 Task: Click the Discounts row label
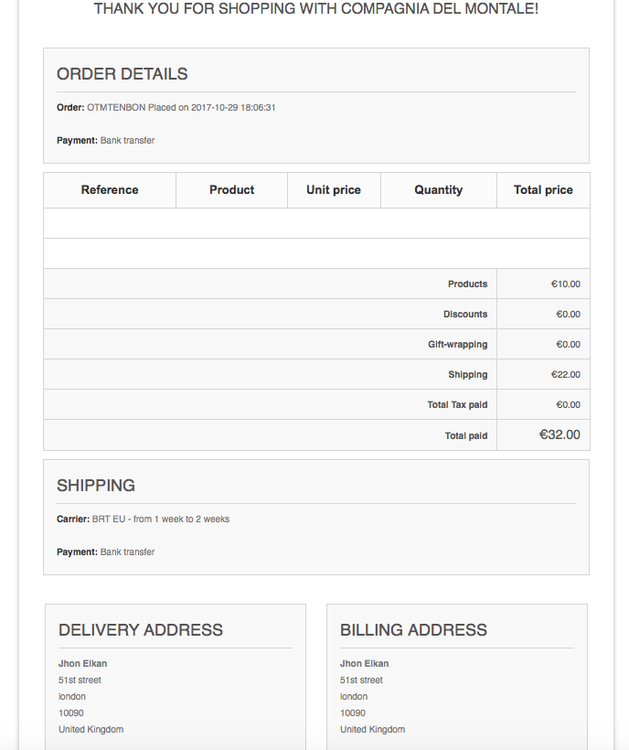465,314
